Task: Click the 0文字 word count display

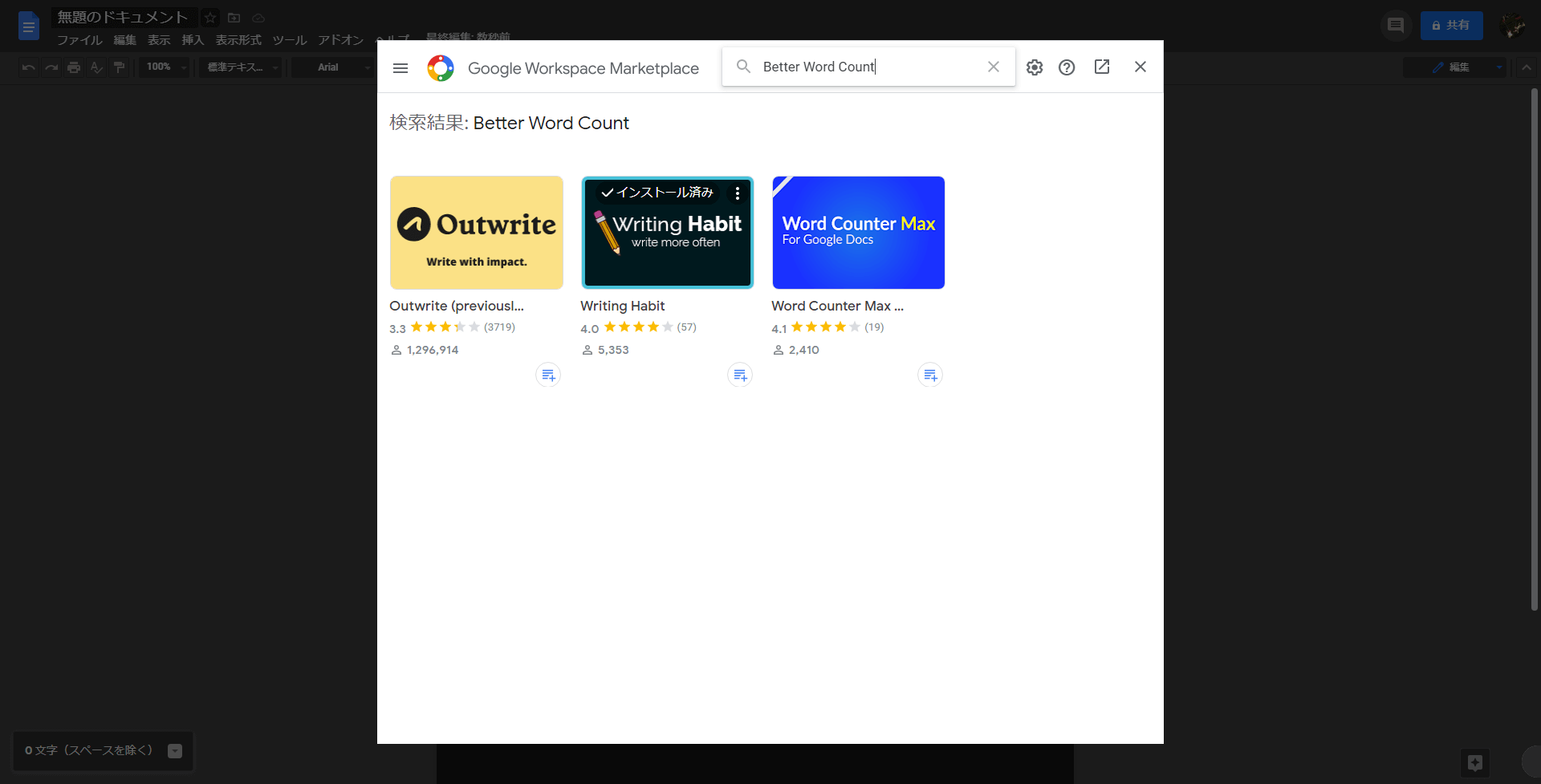Action: pyautogui.click(x=88, y=750)
